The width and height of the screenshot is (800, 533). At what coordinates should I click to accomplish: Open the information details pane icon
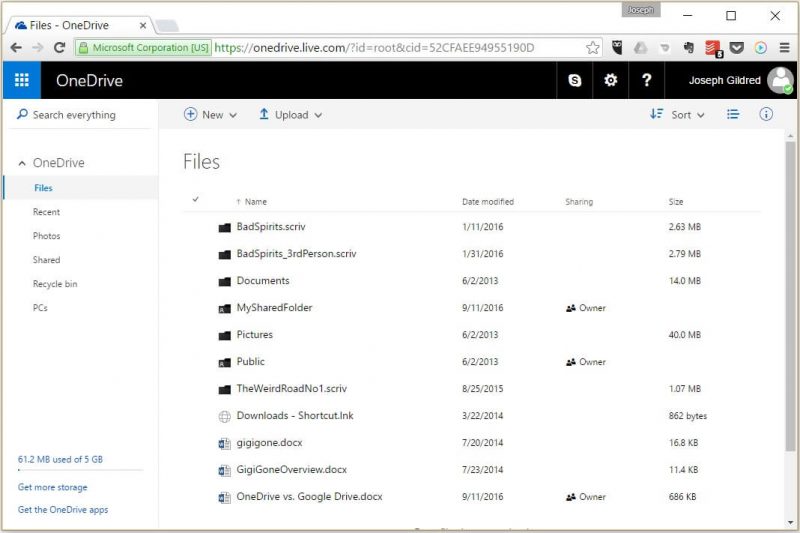[x=766, y=114]
